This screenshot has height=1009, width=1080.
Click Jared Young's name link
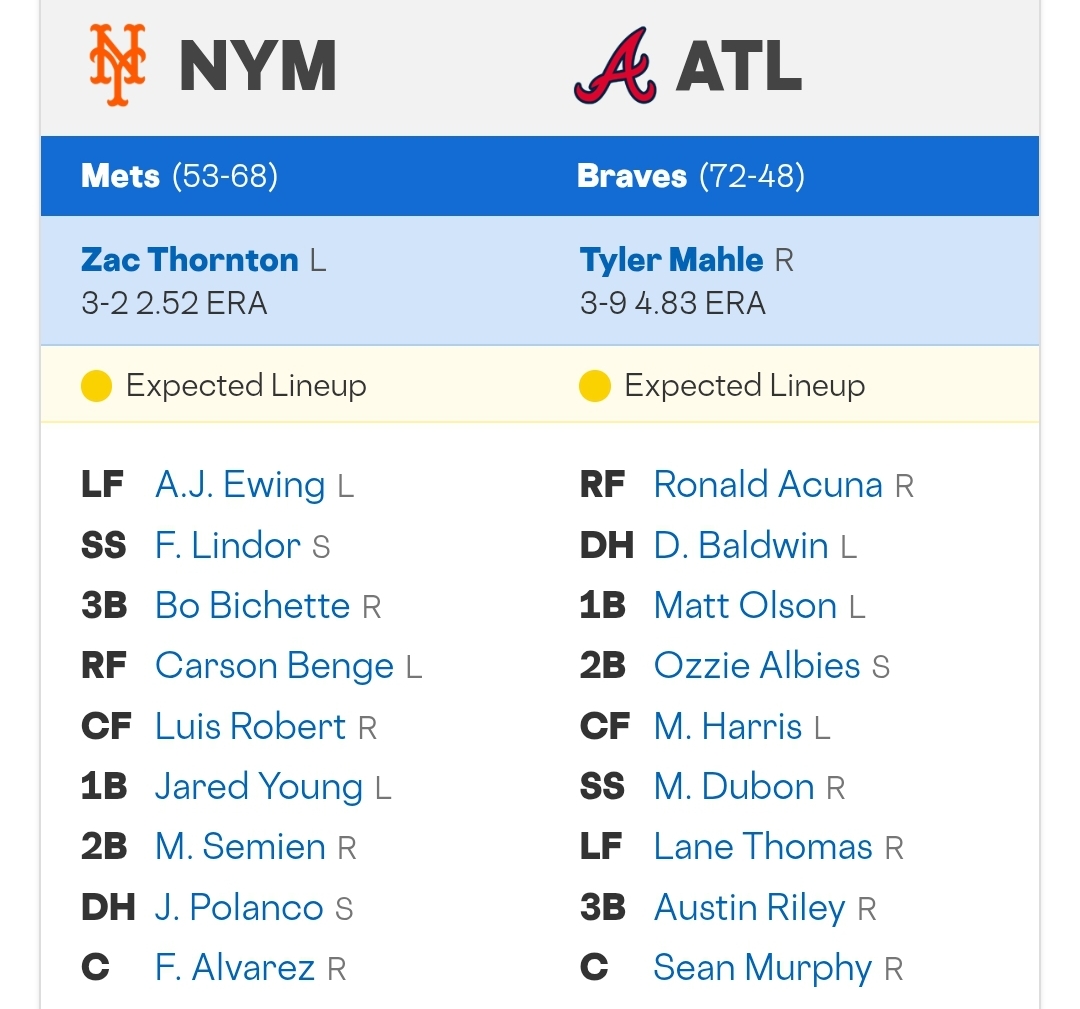coord(259,787)
